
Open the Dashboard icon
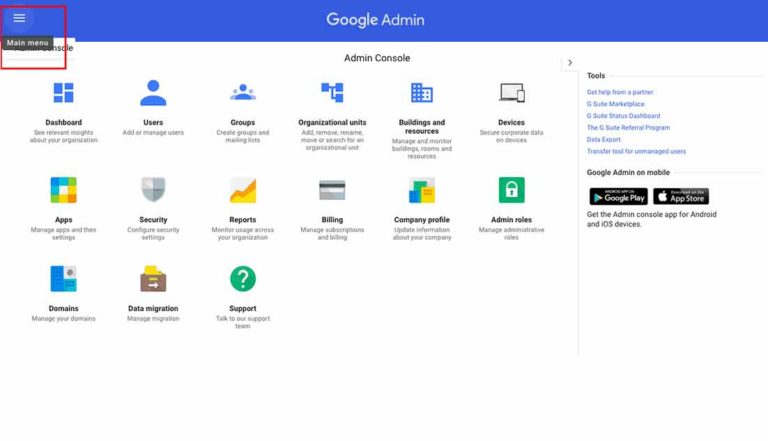(x=64, y=93)
